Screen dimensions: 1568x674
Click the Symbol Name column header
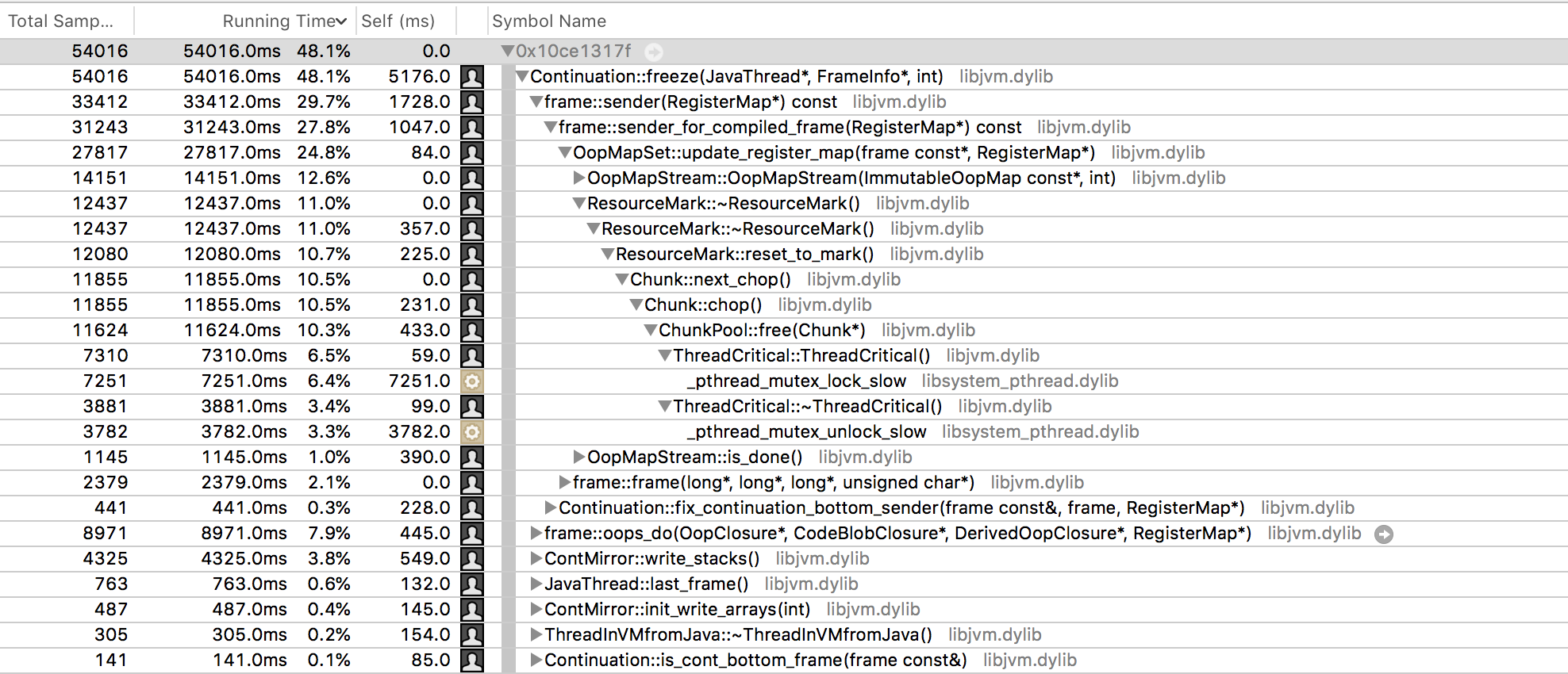[x=549, y=21]
